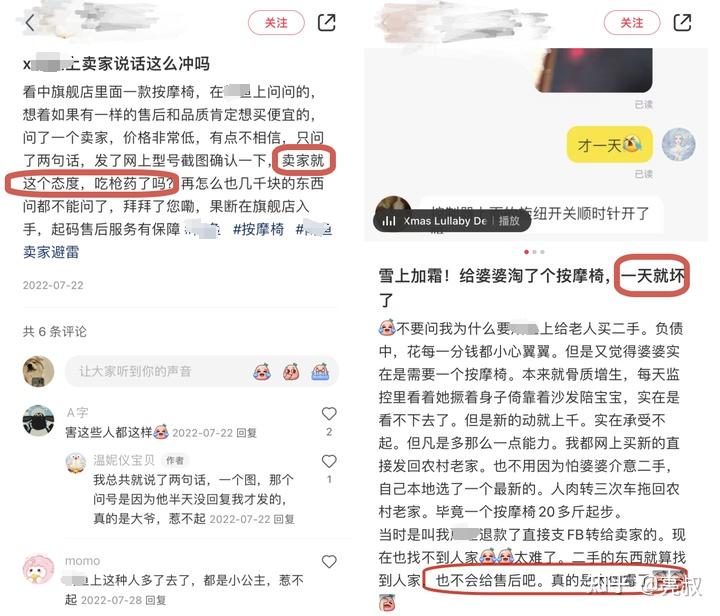Image resolution: width=720 pixels, height=616 pixels.
Task: Select the image carousel page indicator dots
Action: click(x=534, y=252)
